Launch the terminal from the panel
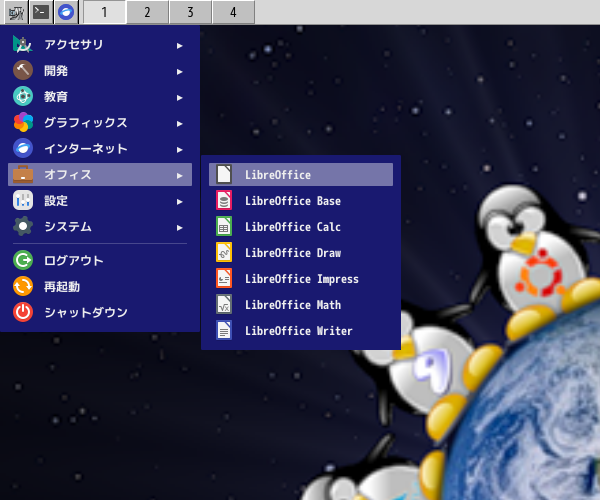The height and width of the screenshot is (500, 600). 41,12
